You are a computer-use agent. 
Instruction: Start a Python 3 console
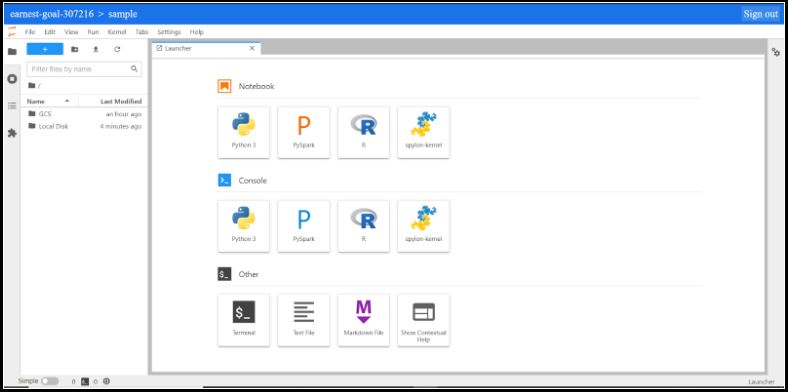(x=244, y=226)
